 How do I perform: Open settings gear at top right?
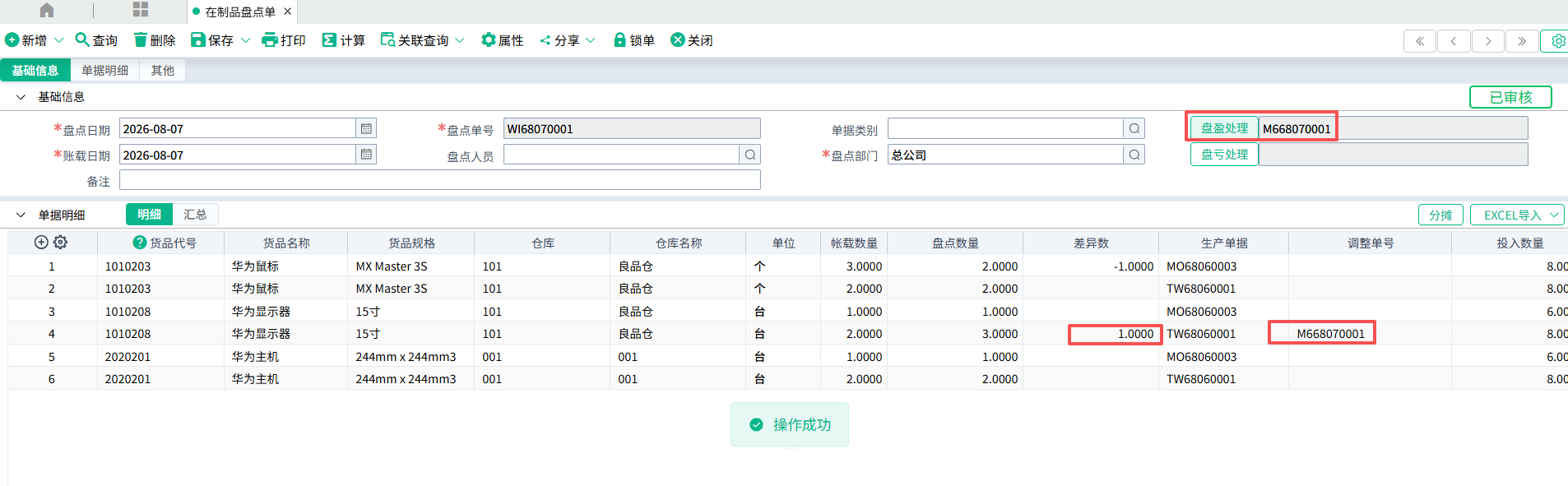1556,41
